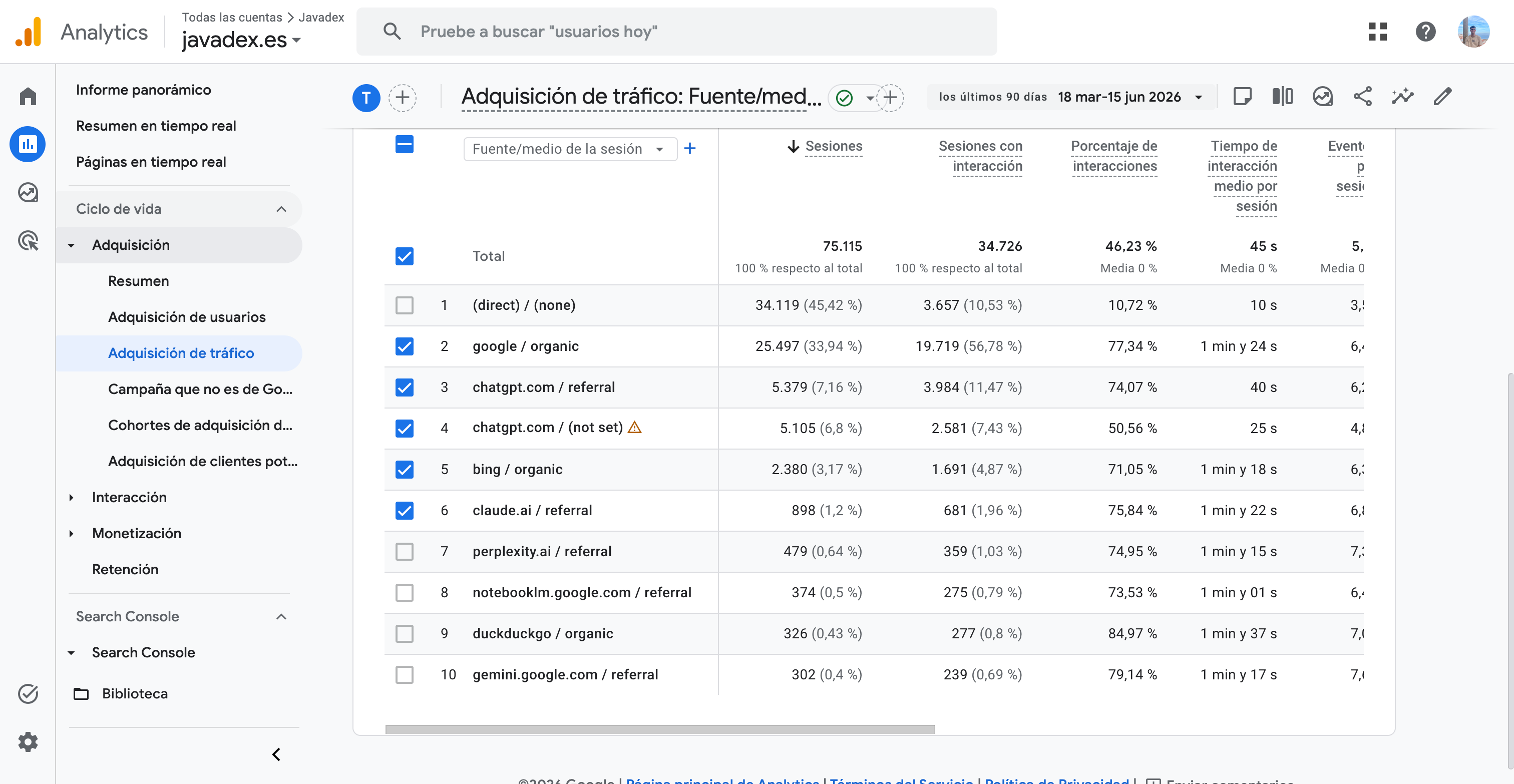Click the explore-chart icon in report toolbar

[x=1322, y=96]
